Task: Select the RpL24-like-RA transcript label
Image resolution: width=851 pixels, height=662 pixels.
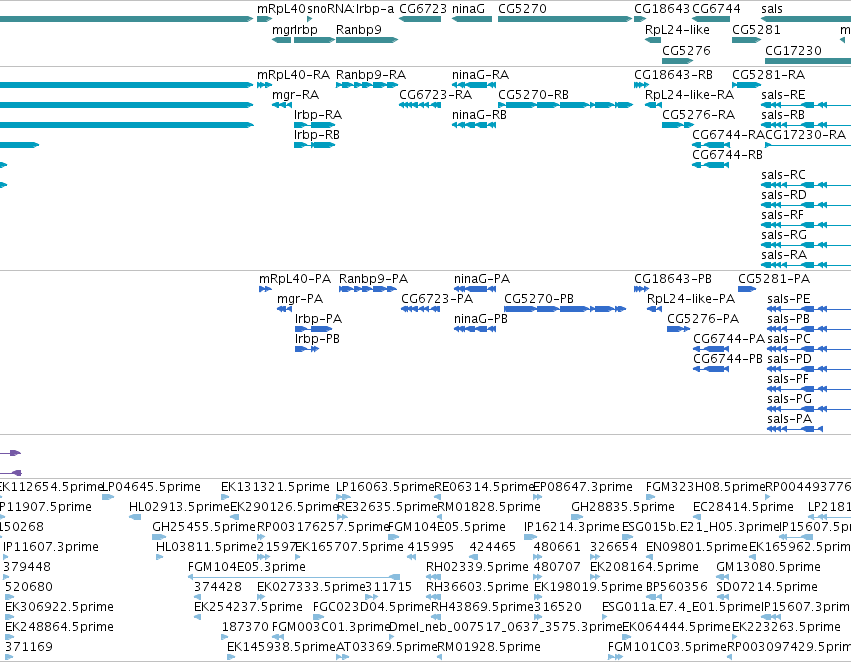Action: click(689, 95)
